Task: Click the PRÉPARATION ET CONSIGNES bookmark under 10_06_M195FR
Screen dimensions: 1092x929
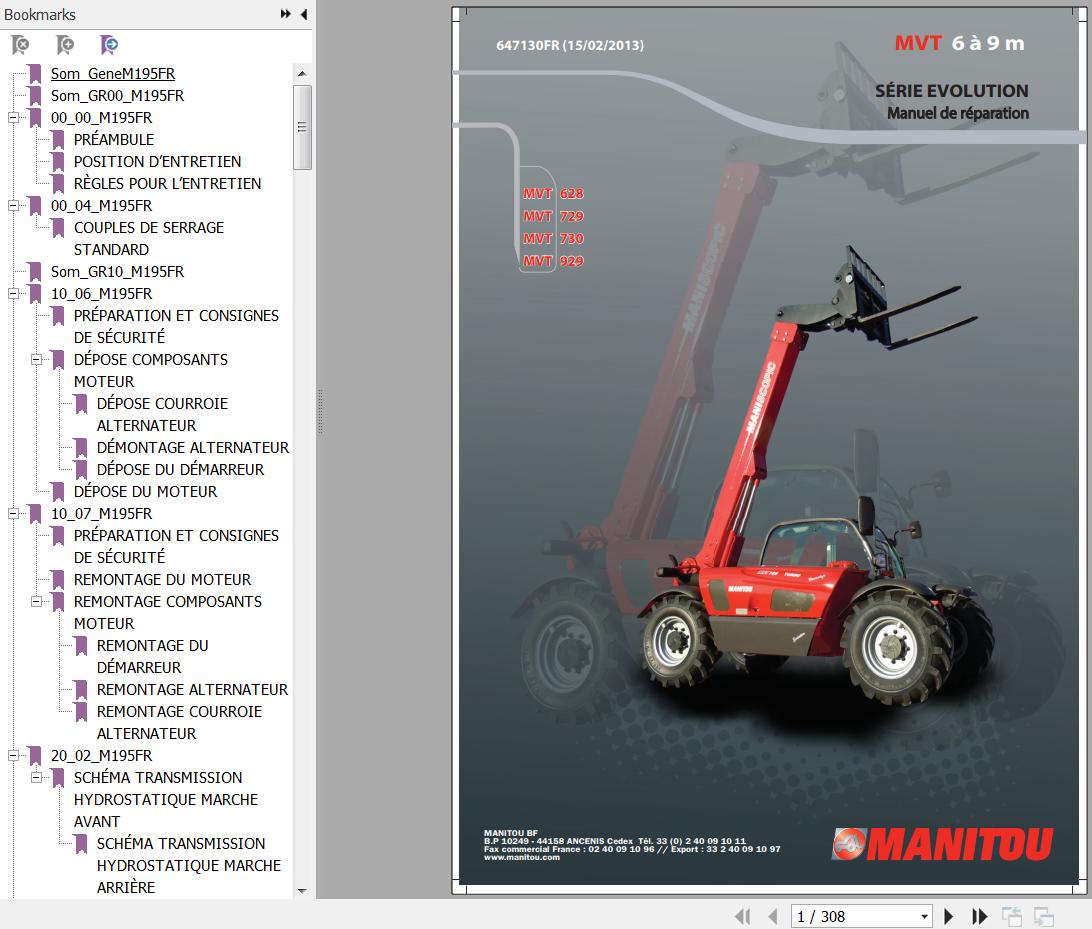Action: (176, 327)
